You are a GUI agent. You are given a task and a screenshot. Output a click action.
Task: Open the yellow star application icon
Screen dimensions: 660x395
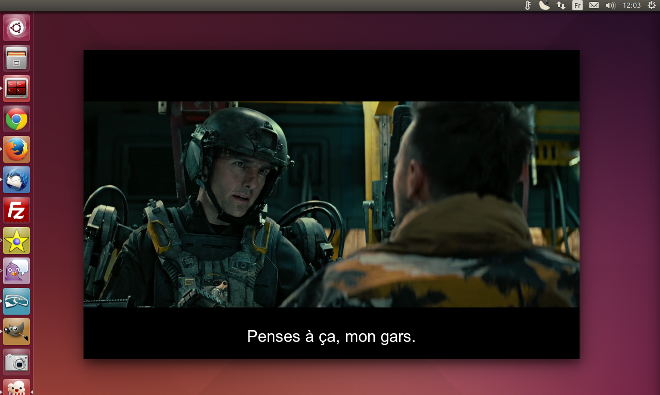[x=16, y=240]
